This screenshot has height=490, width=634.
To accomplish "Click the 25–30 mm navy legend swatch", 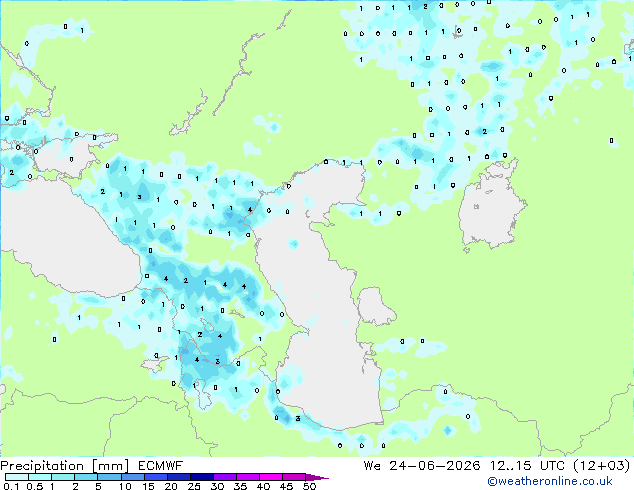I will (202, 477).
